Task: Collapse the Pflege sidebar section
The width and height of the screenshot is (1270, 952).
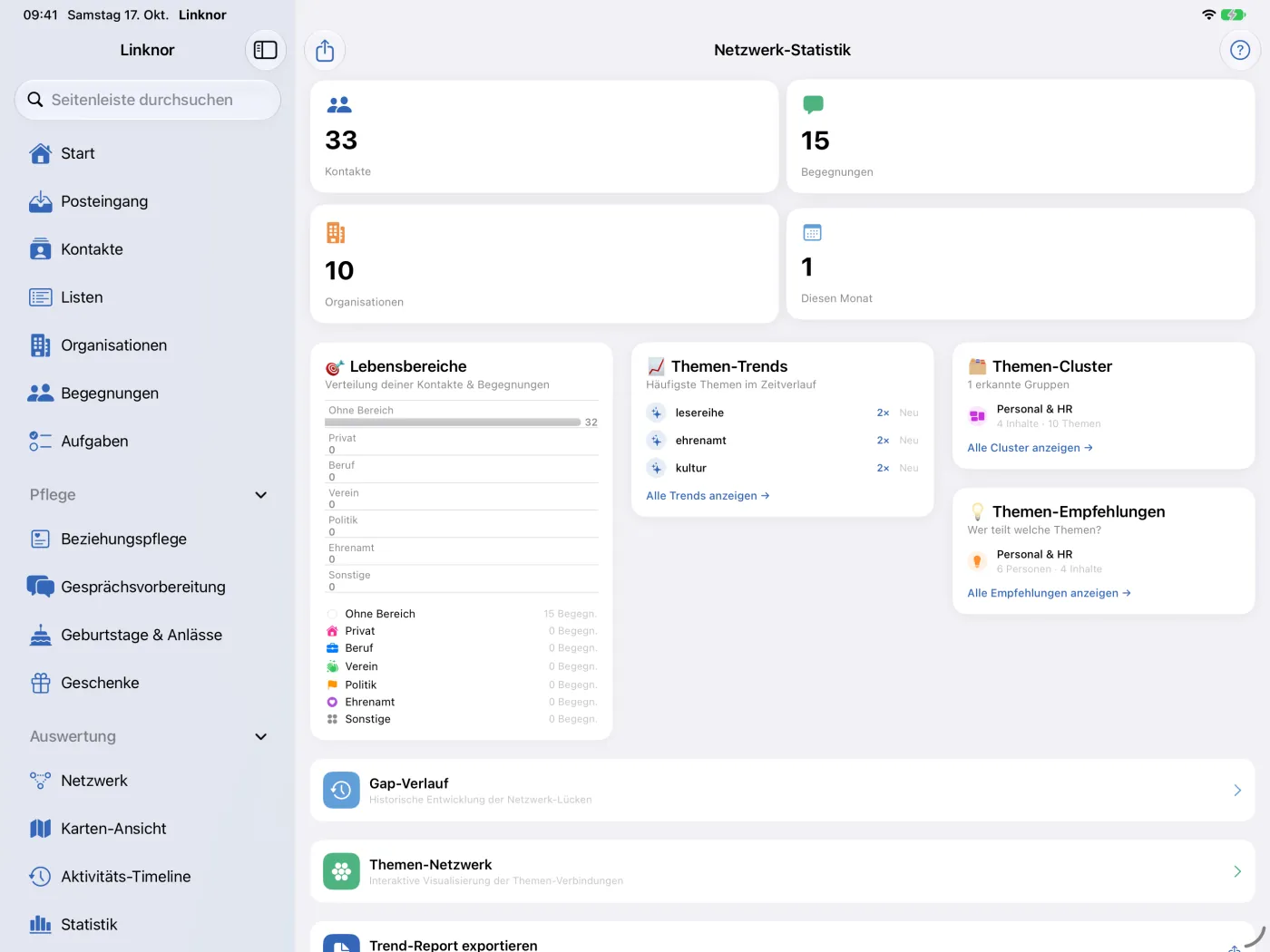Action: (261, 495)
